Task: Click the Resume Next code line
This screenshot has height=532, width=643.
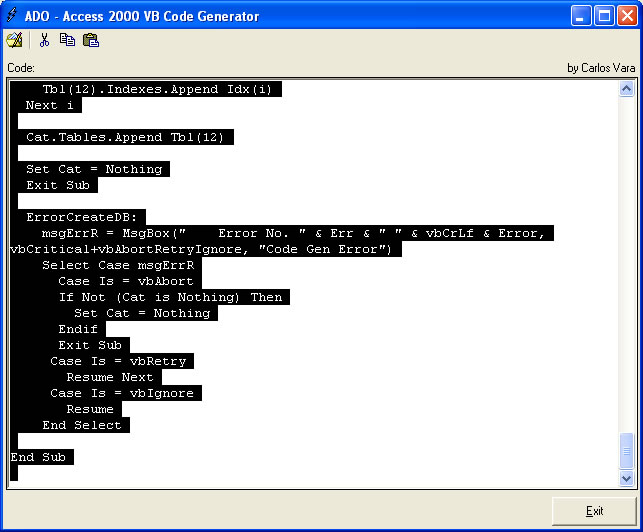Action: tap(109, 377)
